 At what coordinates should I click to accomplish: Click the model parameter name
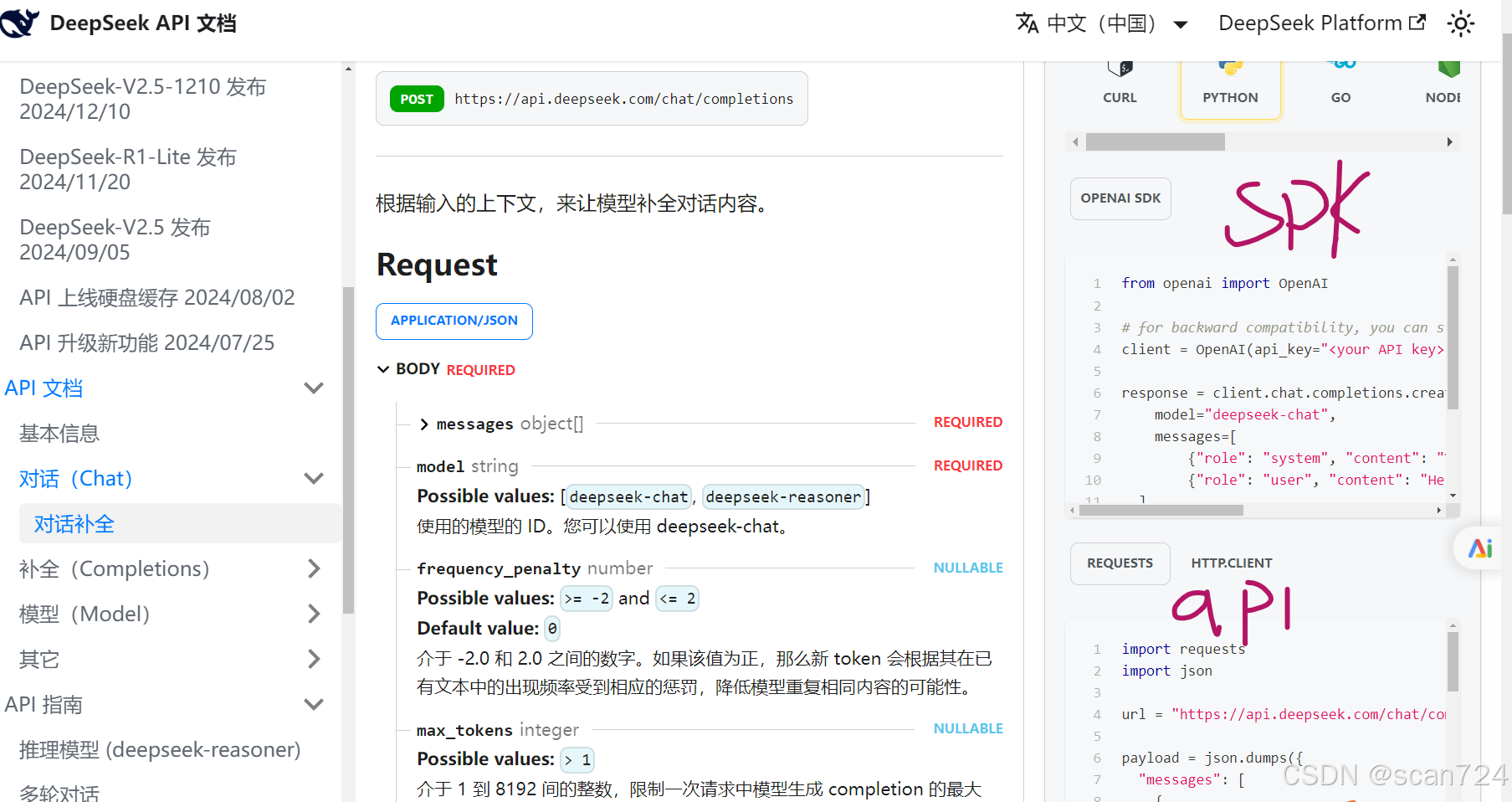tap(440, 466)
